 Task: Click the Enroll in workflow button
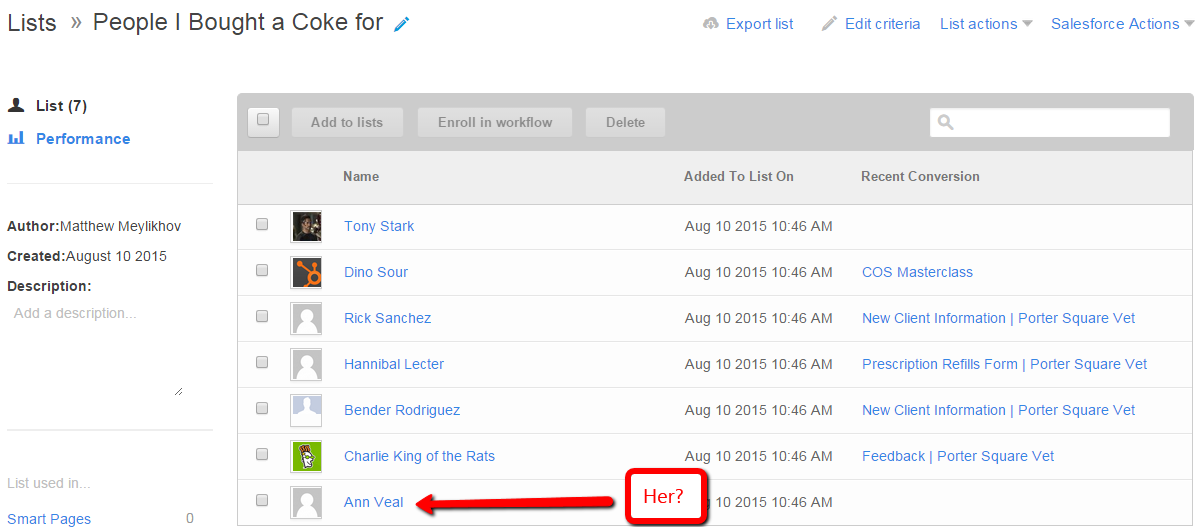(x=495, y=122)
